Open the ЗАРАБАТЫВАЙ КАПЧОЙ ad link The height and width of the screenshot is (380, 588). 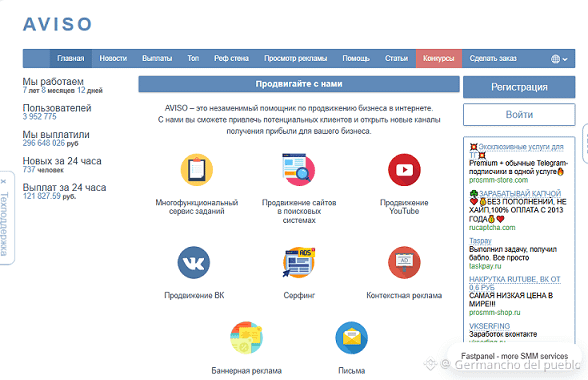[x=519, y=194]
